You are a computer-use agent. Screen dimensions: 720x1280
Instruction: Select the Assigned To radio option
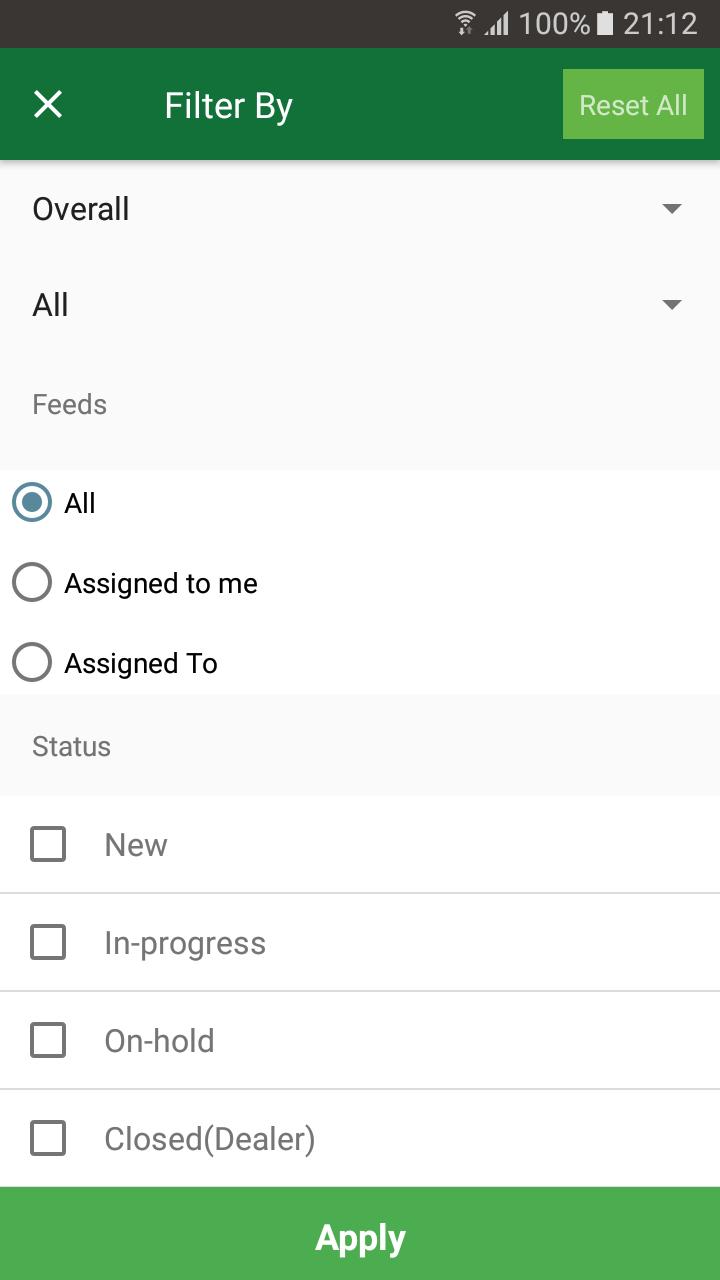coord(32,663)
